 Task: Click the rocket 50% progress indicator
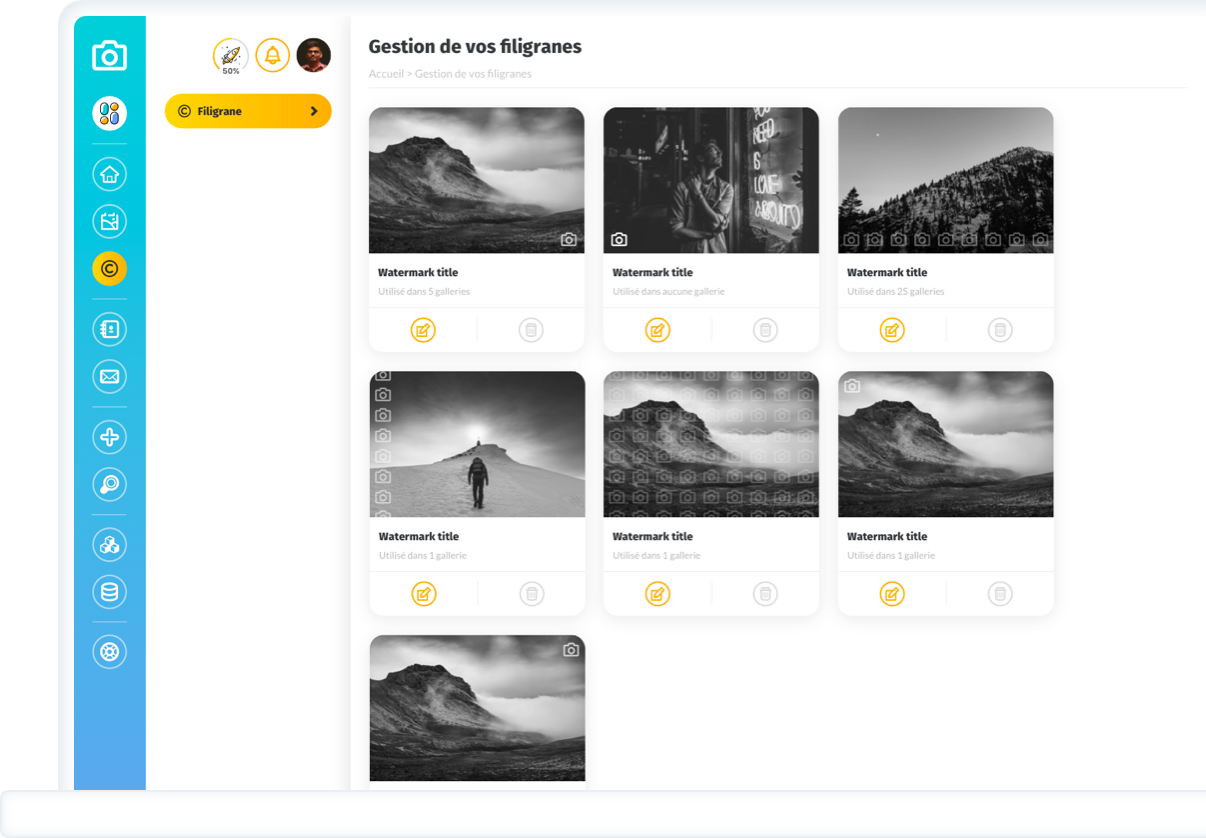230,56
